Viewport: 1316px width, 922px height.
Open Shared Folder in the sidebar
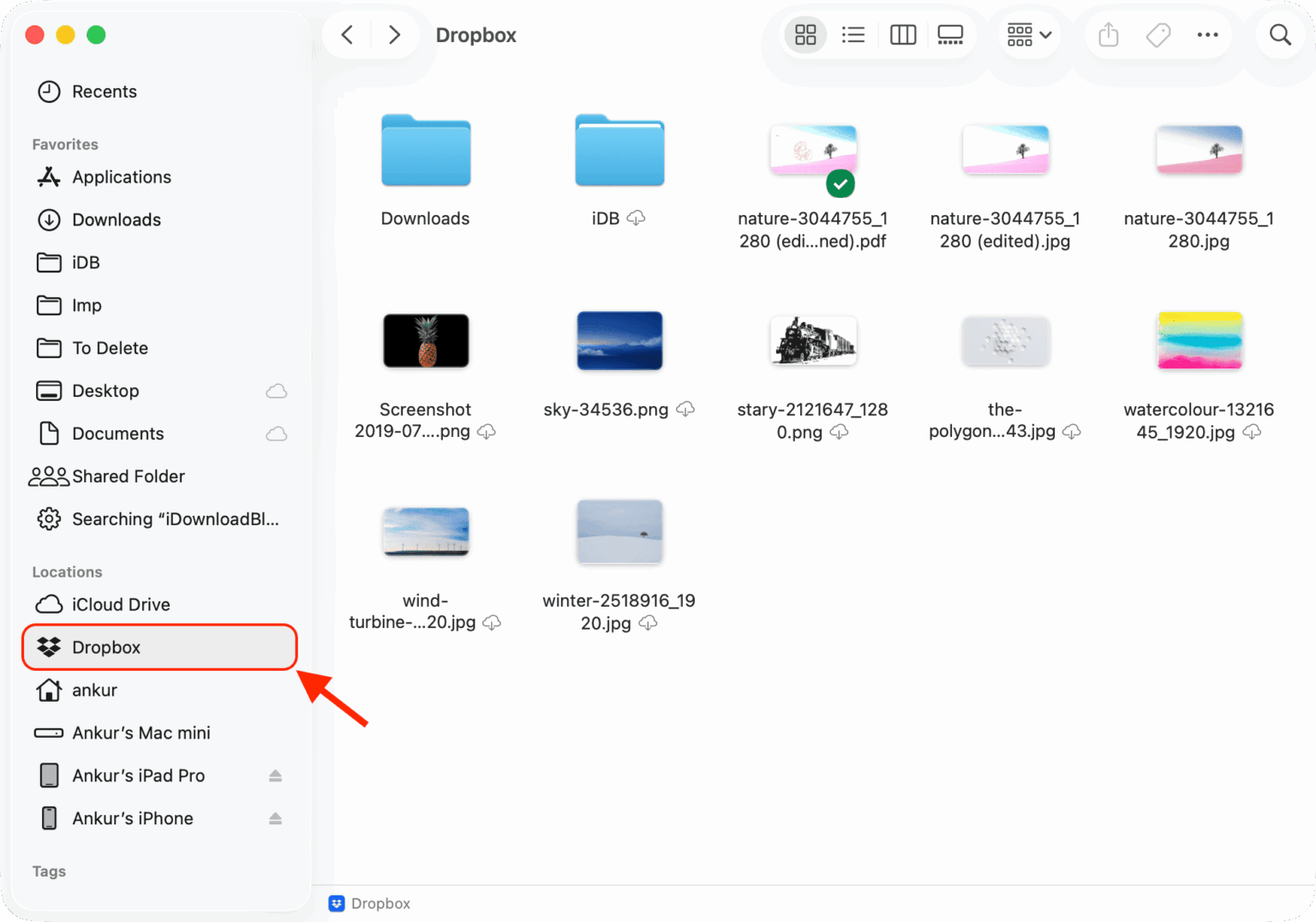coord(161,476)
